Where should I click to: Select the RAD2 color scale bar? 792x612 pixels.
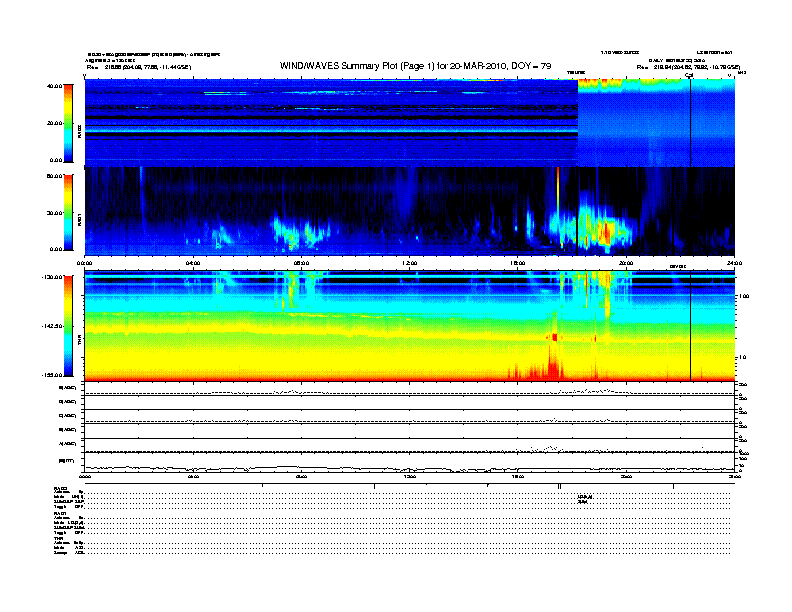[x=68, y=123]
